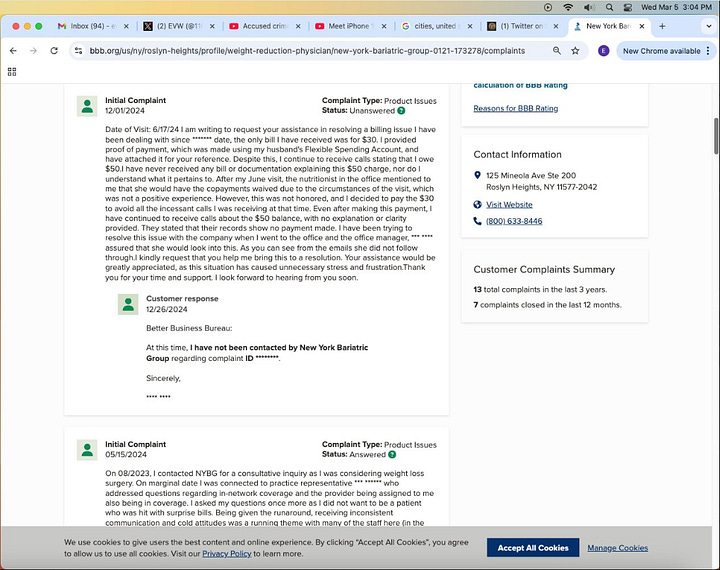Close the New York Bariatric tab
This screenshot has width=720, height=570.
pyautogui.click(x=642, y=26)
